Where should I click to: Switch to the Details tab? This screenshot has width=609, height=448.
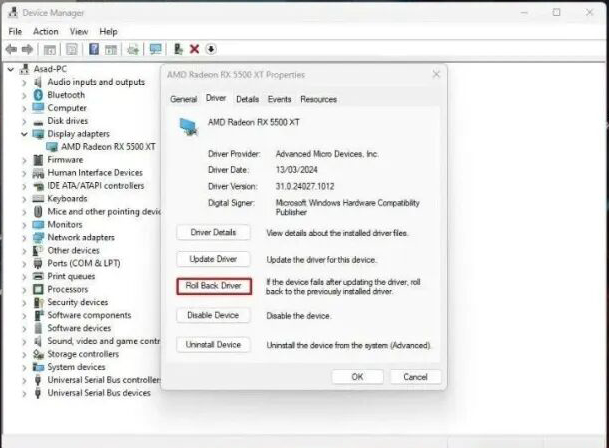coord(247,99)
